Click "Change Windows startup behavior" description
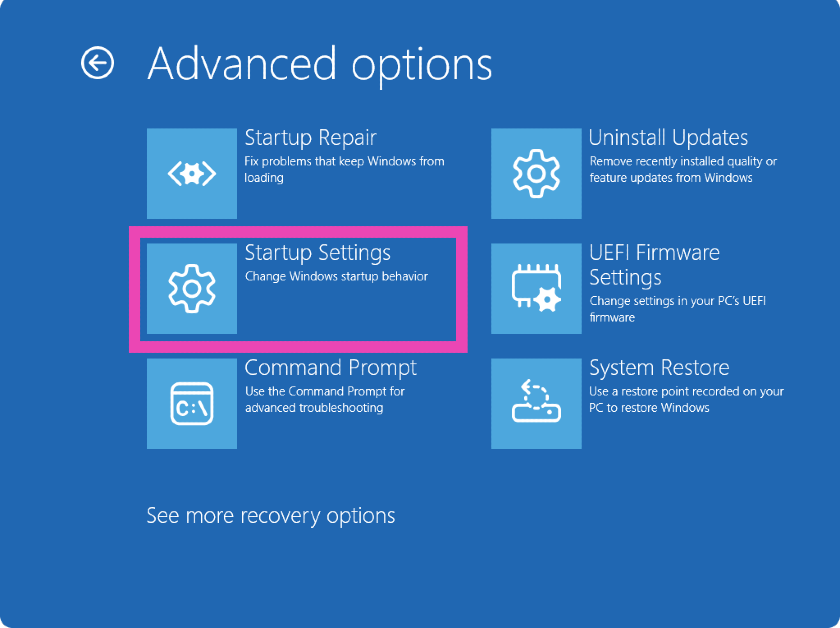This screenshot has height=628, width=840. tap(336, 276)
